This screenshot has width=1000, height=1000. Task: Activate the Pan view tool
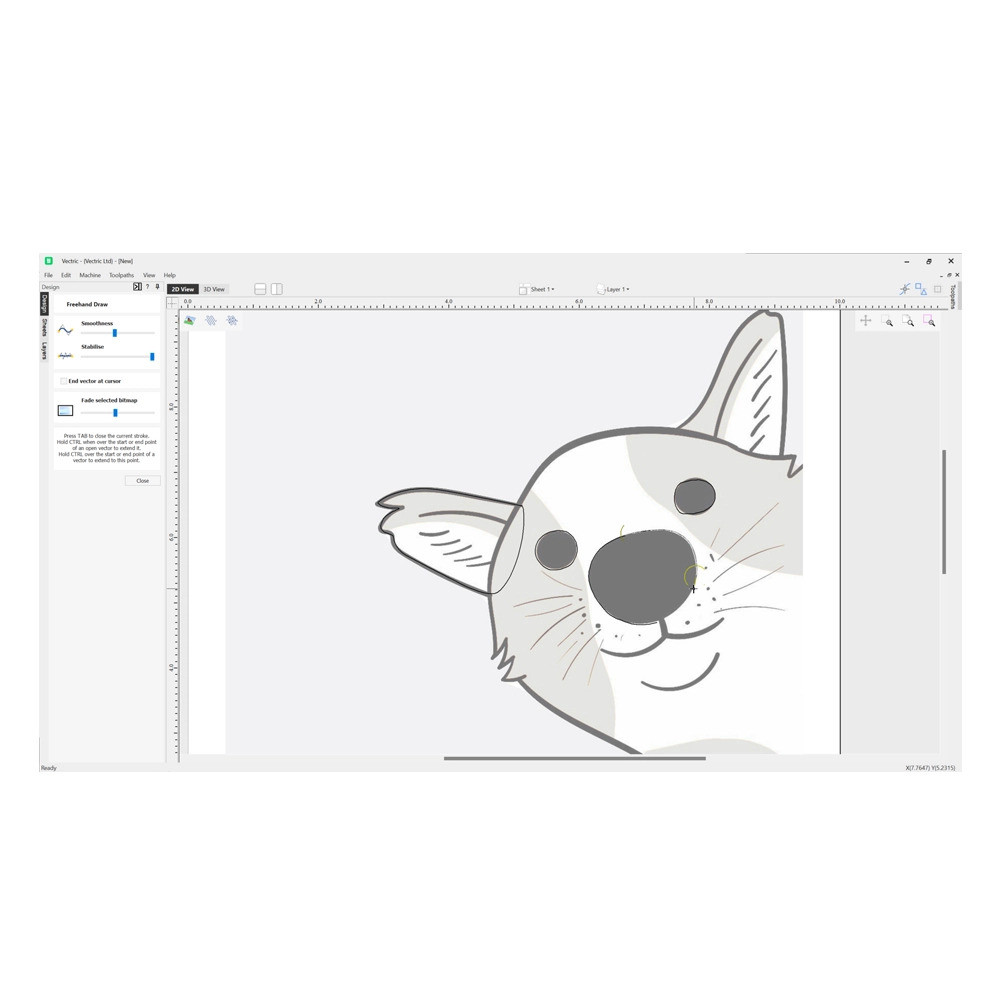(x=865, y=321)
